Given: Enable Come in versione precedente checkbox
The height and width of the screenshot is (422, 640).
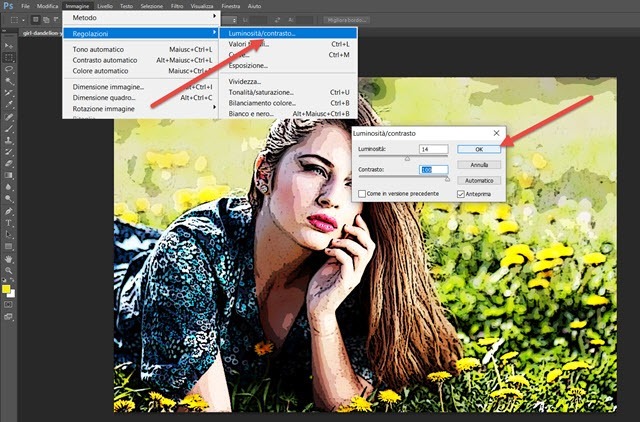Looking at the screenshot, I should [x=362, y=194].
